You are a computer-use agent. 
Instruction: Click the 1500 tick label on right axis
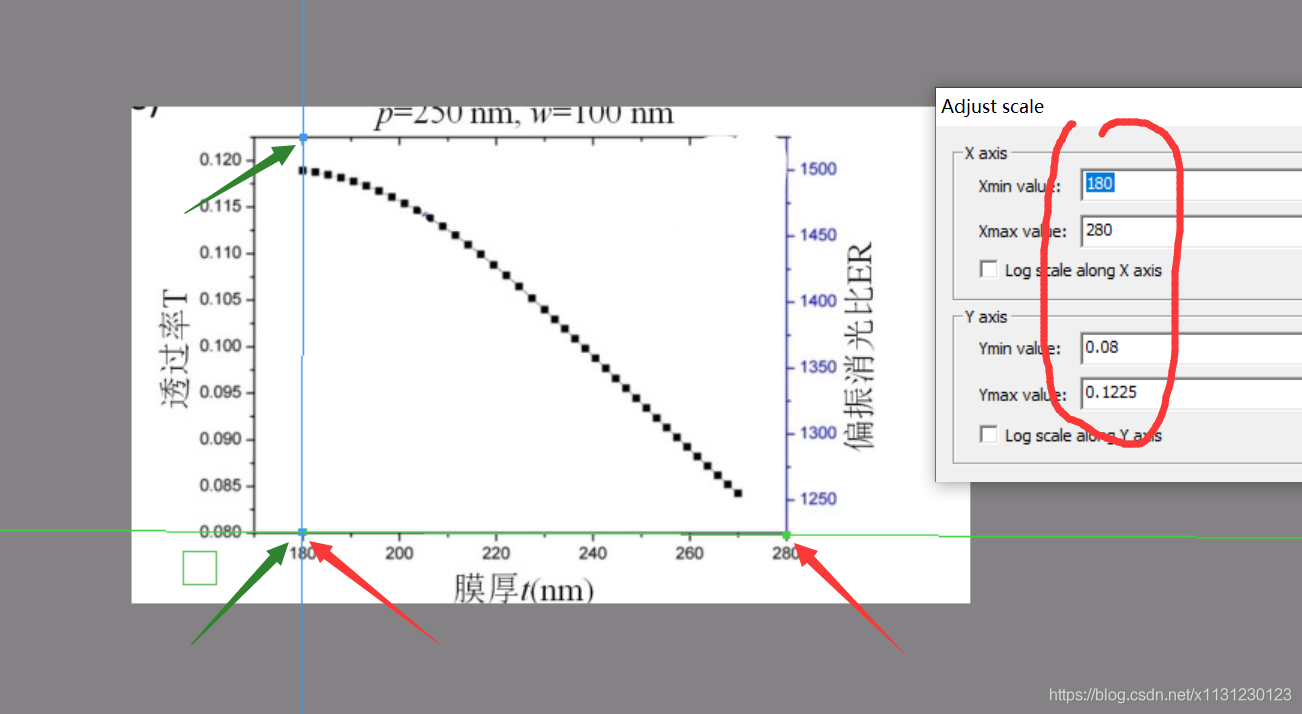(x=818, y=169)
